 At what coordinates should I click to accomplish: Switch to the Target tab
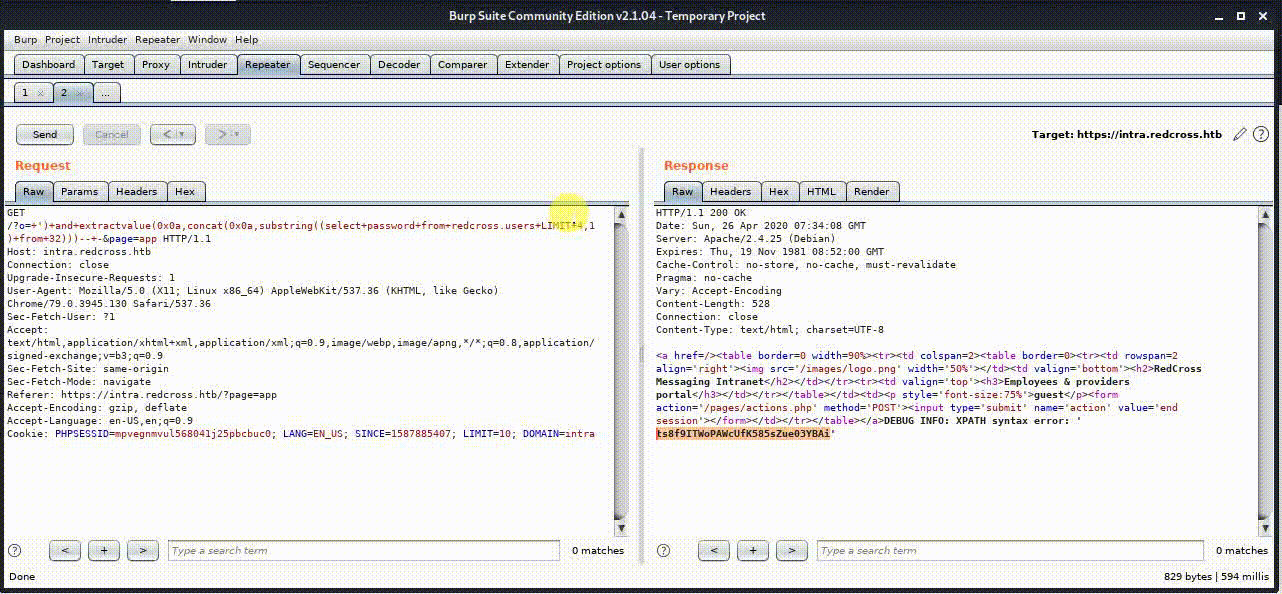tap(108, 65)
